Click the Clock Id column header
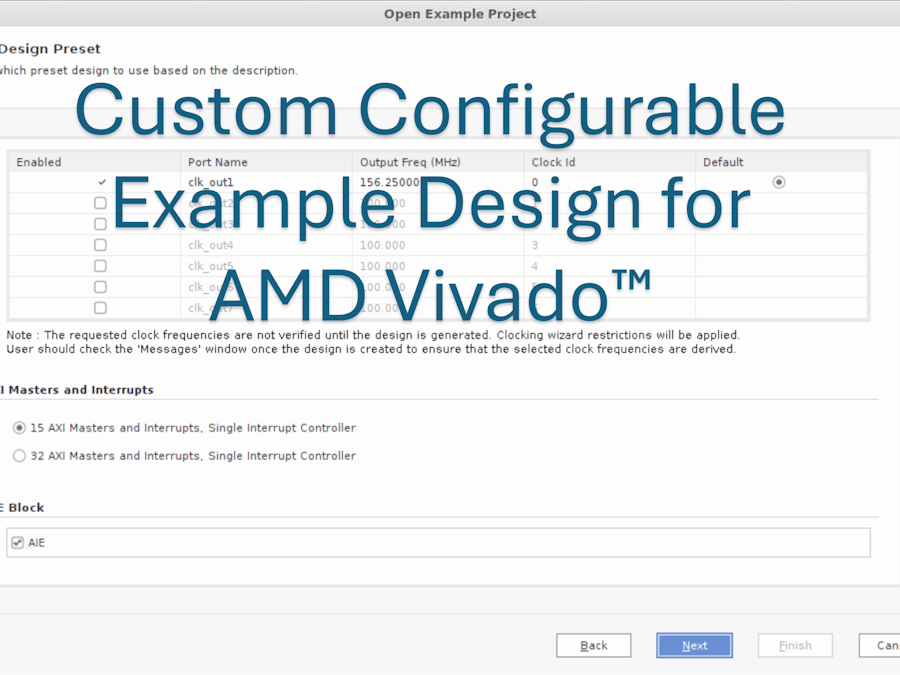This screenshot has width=900, height=675. (x=610, y=162)
